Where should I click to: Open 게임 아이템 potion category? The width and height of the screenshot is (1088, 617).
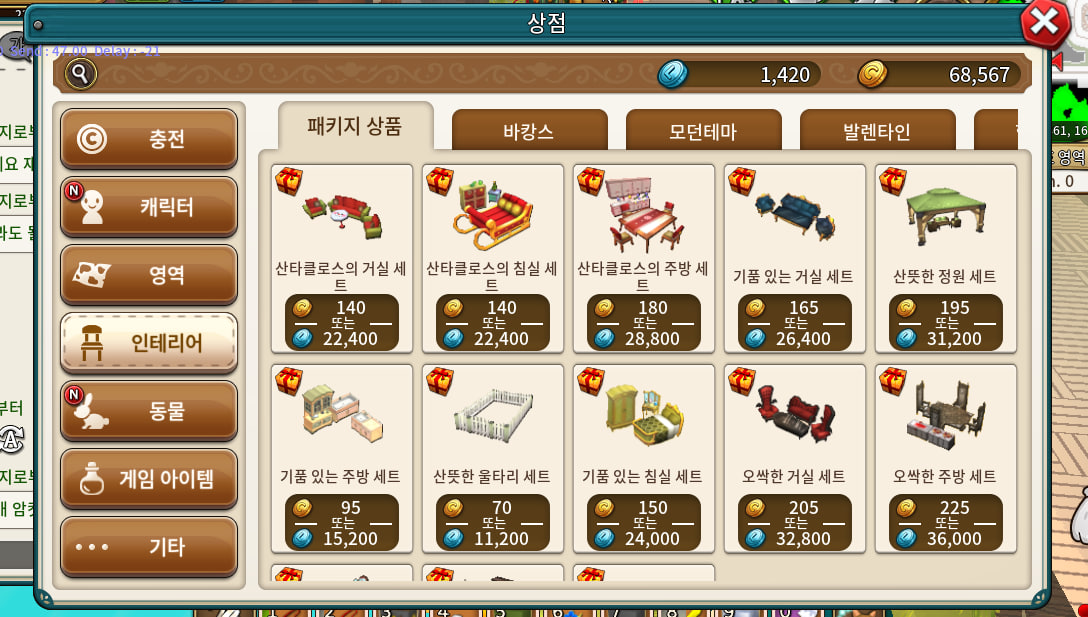pos(149,479)
